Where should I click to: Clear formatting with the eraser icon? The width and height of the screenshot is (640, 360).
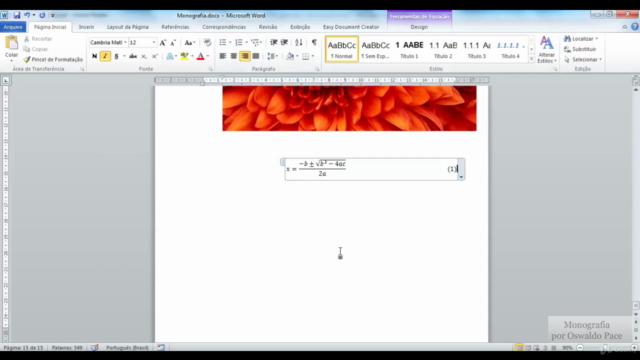click(207, 42)
